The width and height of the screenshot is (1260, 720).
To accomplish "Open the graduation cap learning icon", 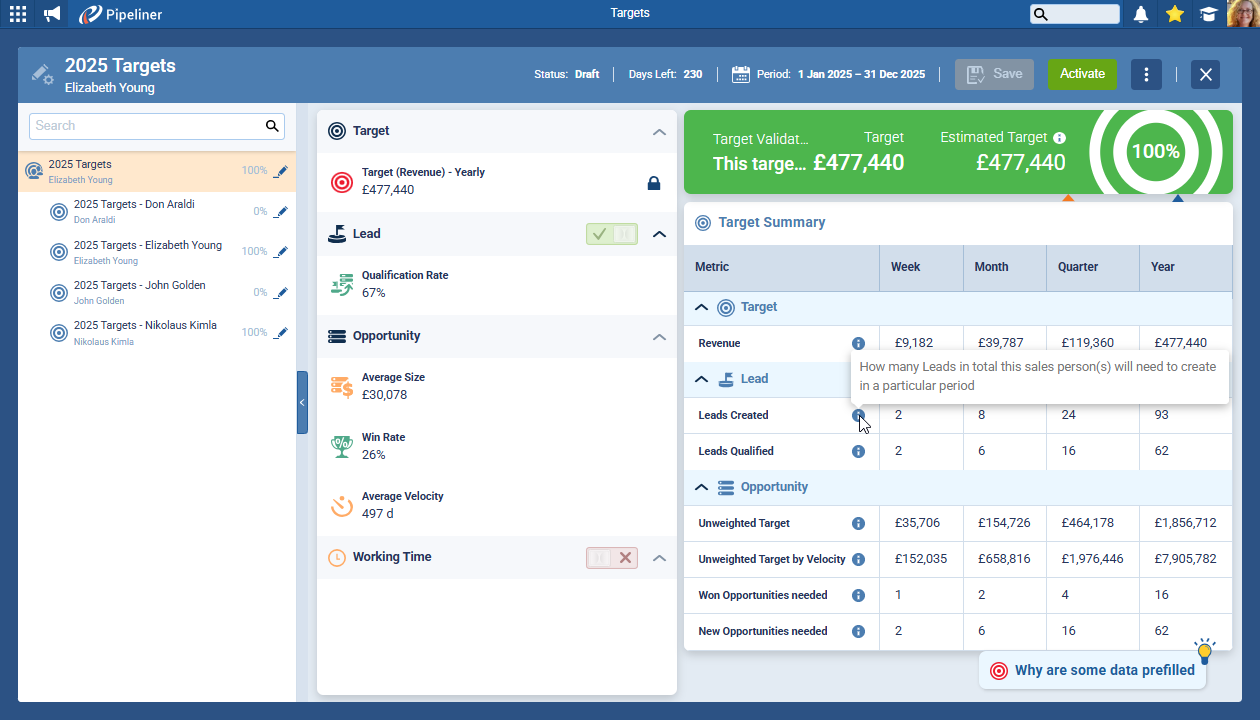I will pos(1209,14).
